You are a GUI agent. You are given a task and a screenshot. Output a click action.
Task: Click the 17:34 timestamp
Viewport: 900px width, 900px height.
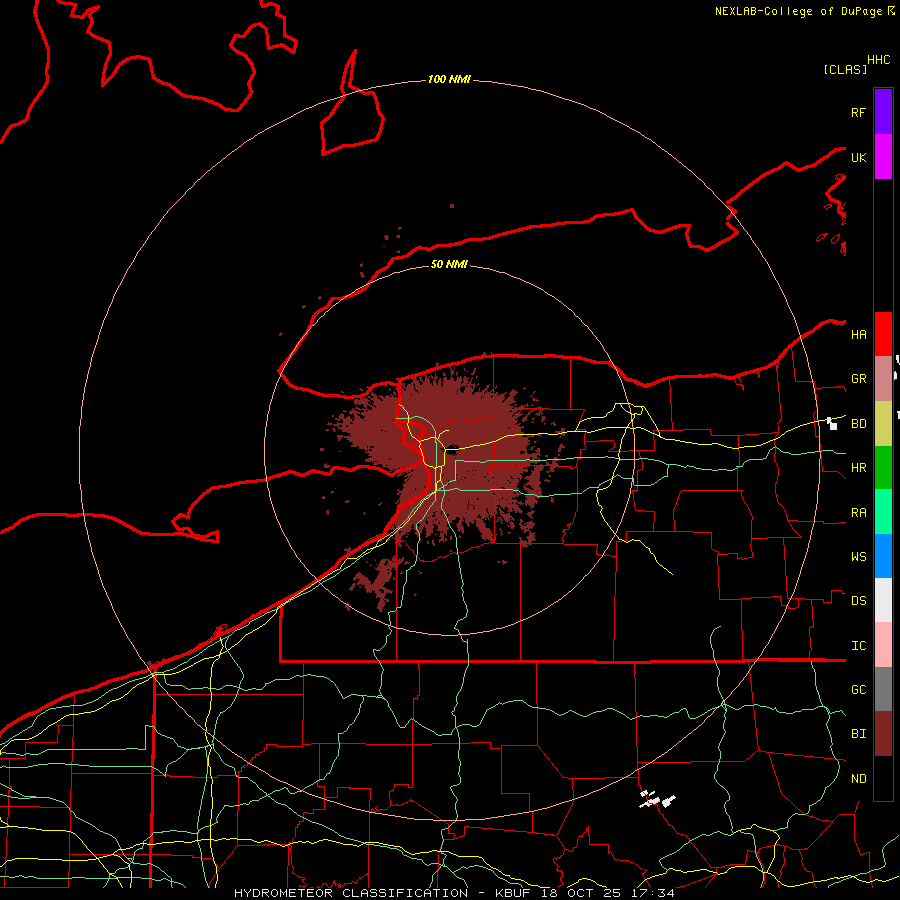point(655,893)
